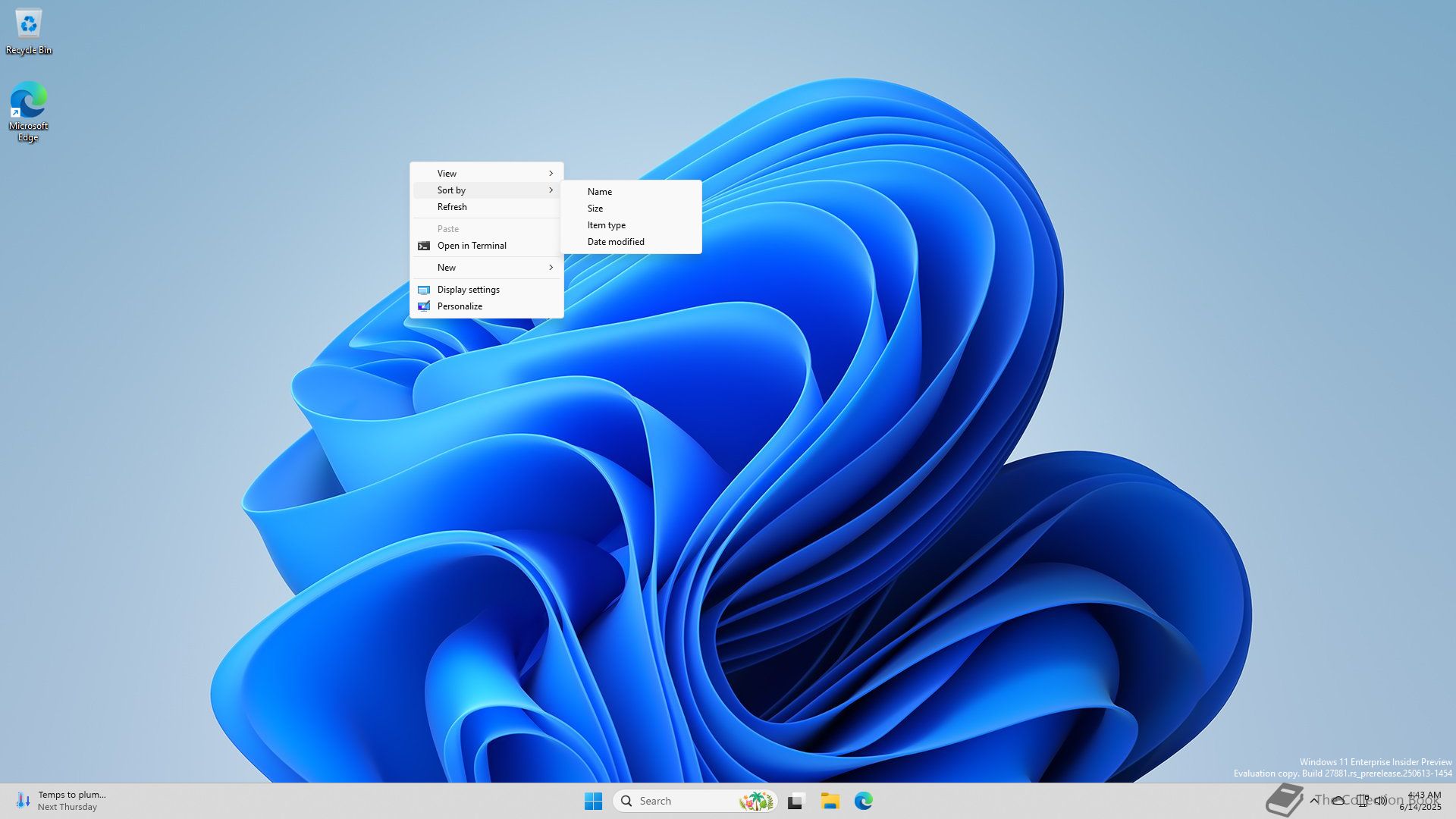Screen dimensions: 1456x819
Task: Sort desktop icons by Size
Action: click(595, 209)
